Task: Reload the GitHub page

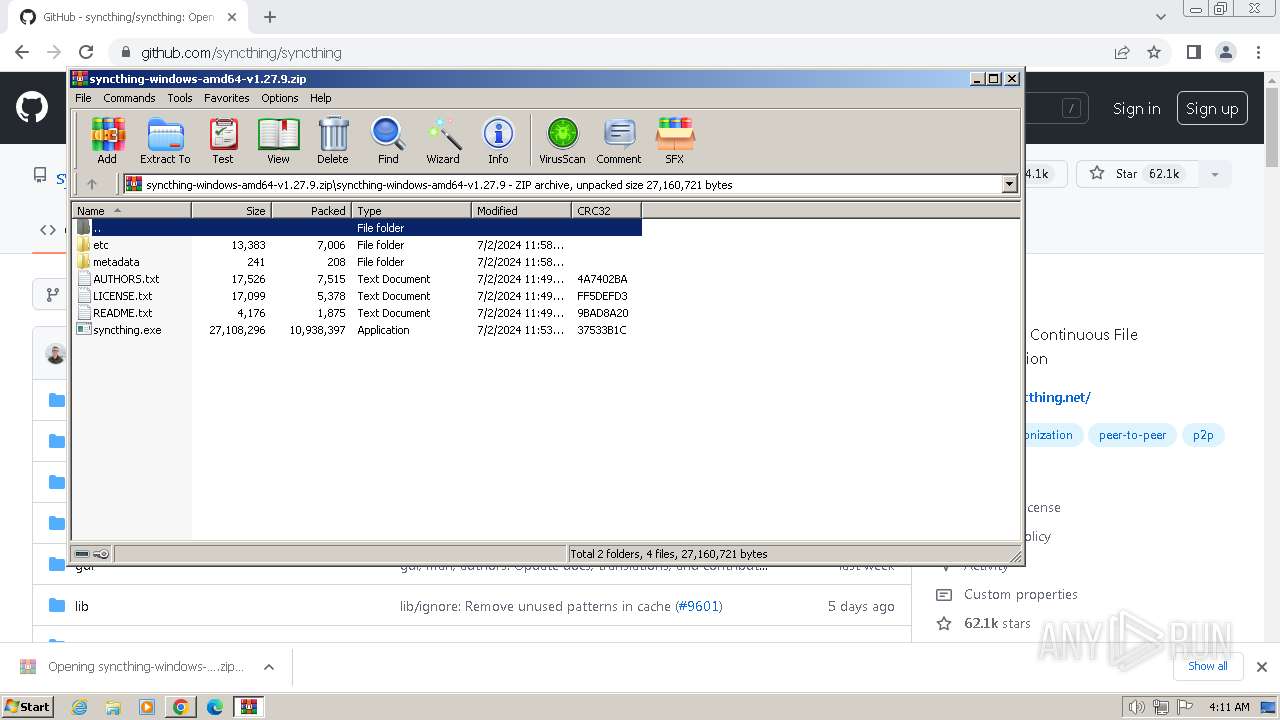Action: coord(86,52)
